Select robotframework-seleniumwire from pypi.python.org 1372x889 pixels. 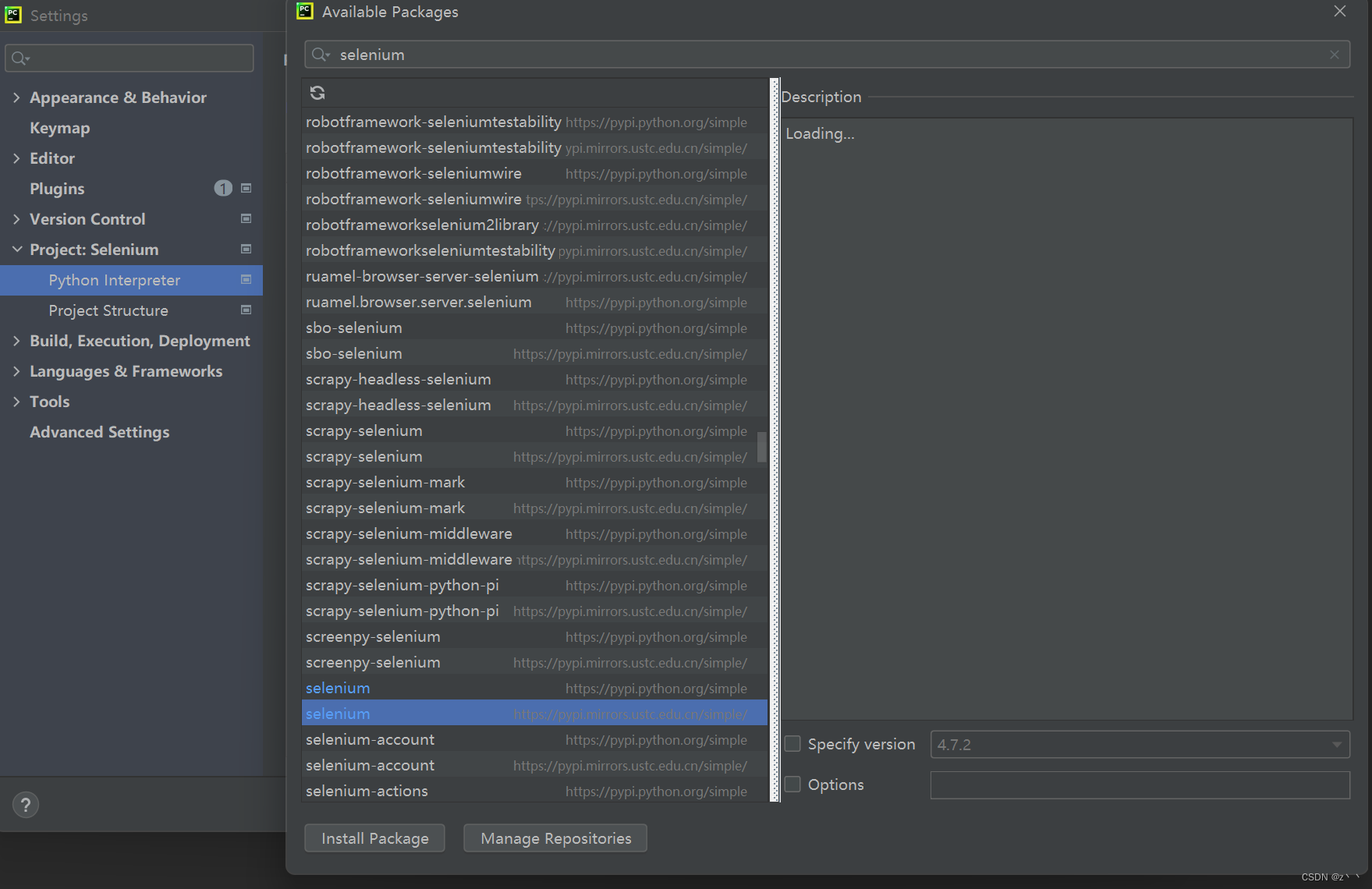point(534,173)
